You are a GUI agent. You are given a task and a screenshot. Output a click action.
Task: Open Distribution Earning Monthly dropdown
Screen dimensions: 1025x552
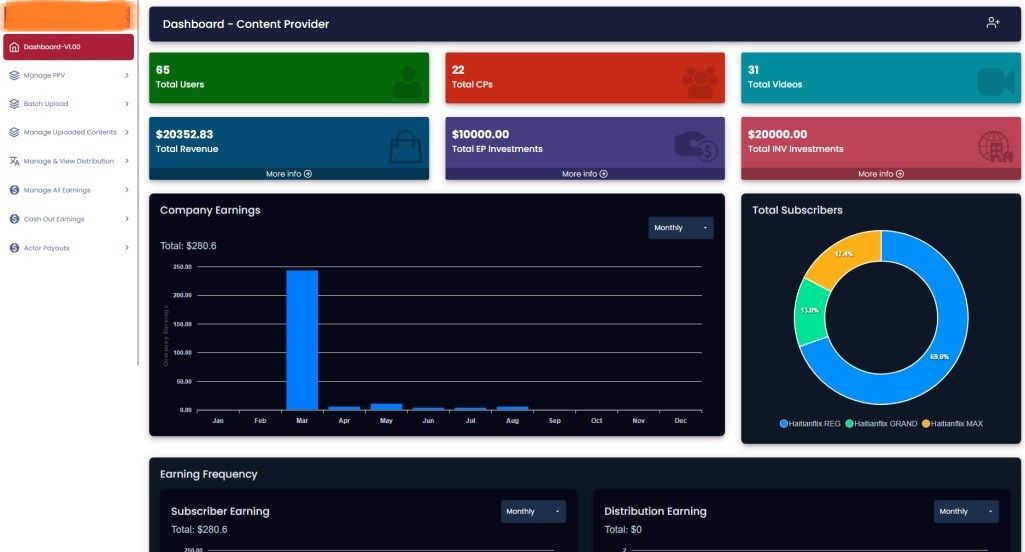[966, 511]
